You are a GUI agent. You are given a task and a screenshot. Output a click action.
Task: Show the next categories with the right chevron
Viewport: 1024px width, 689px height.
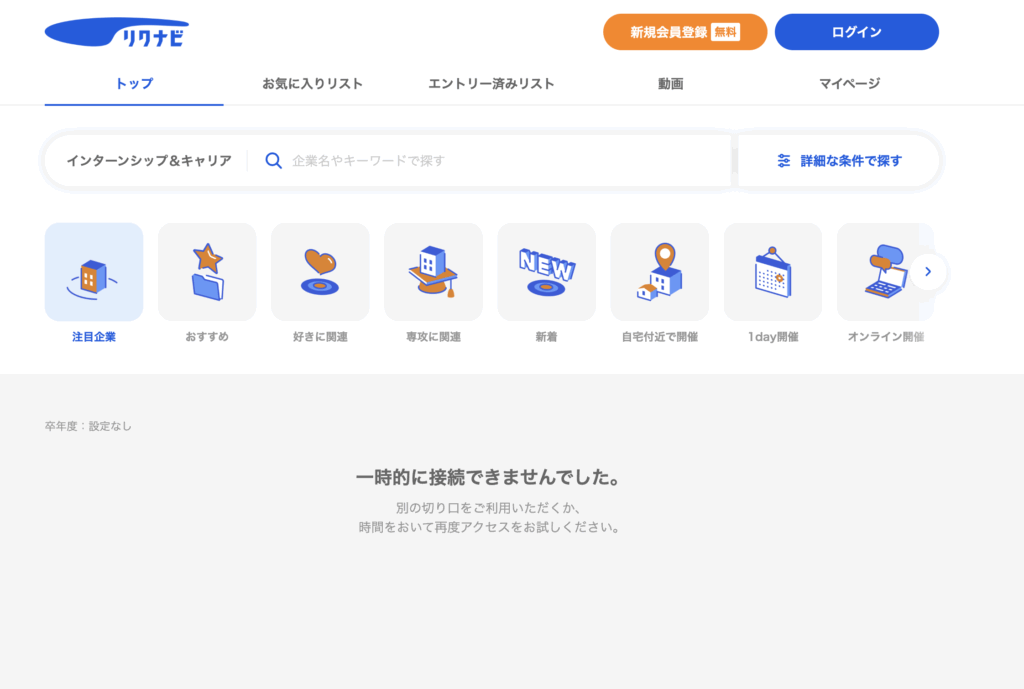(x=928, y=272)
